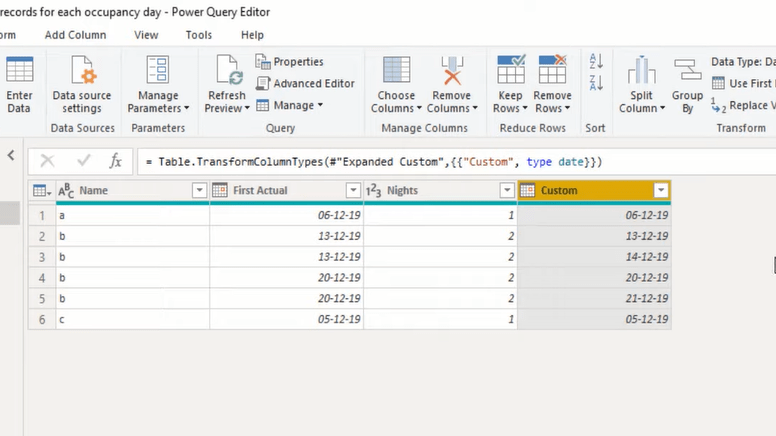
Task: Expand the Split Column dropdown arrow
Action: click(x=662, y=108)
